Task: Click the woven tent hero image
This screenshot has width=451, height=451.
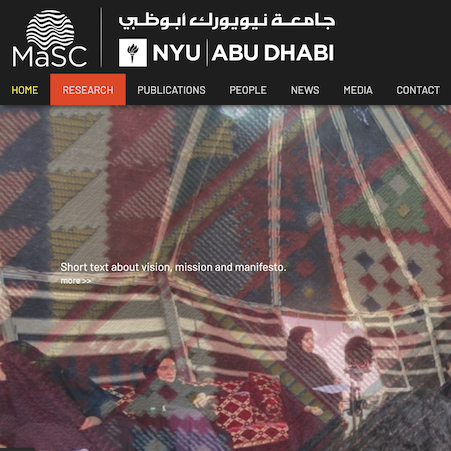Action: click(x=225, y=278)
